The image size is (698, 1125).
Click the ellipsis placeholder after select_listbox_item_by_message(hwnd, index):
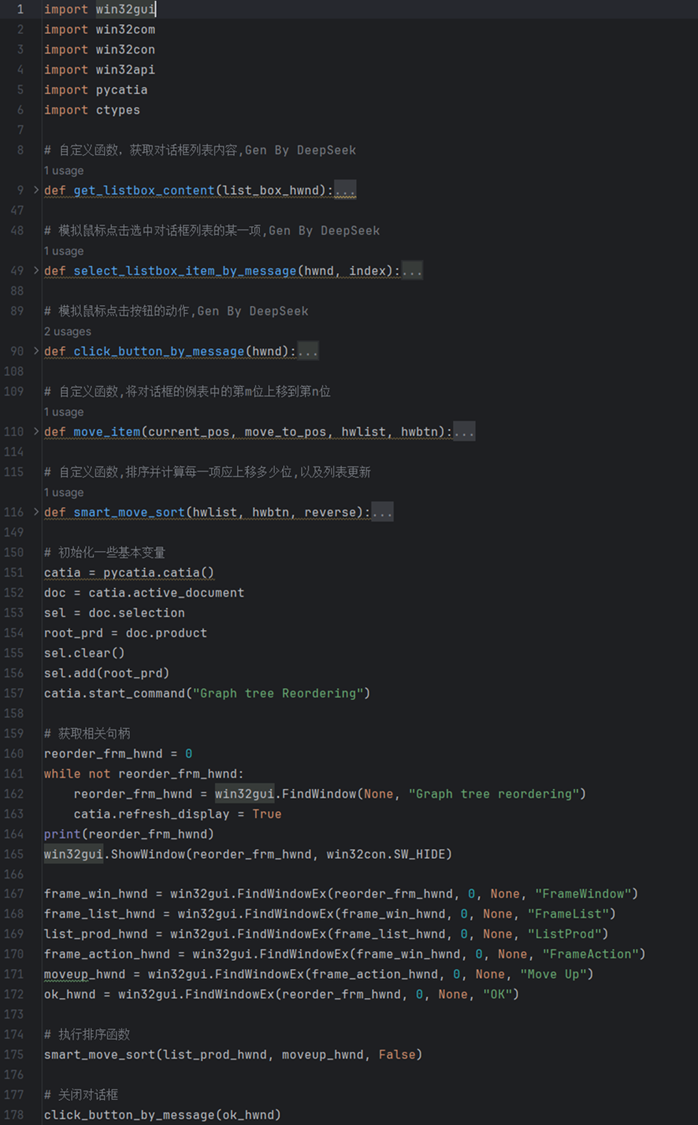coord(412,270)
